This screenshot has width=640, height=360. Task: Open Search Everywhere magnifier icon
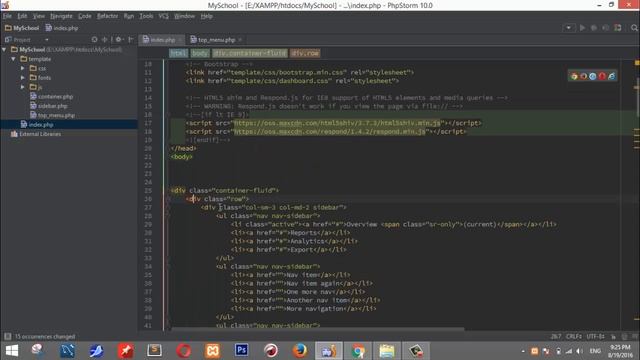[634, 28]
